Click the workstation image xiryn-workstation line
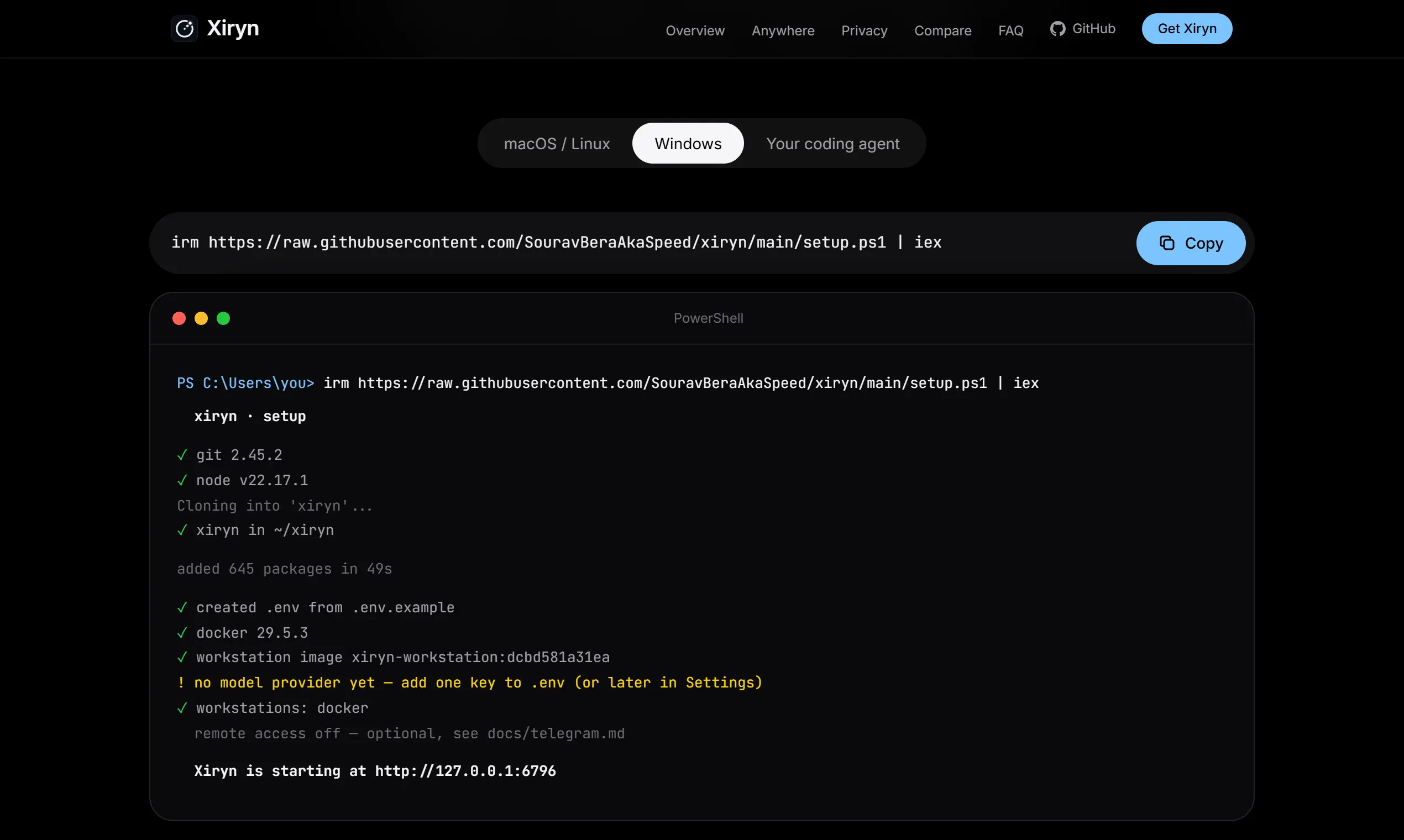This screenshot has width=1404, height=840. [x=402, y=657]
